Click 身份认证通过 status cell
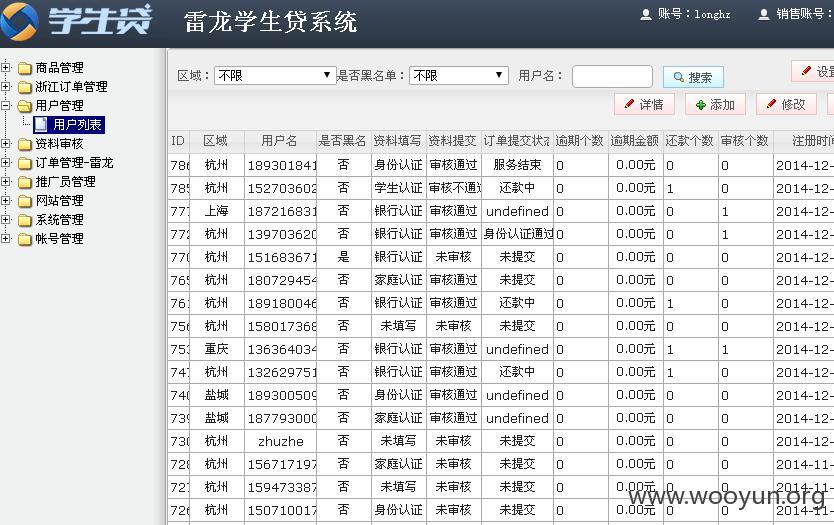Screen dimensions: 834x525 [517, 234]
